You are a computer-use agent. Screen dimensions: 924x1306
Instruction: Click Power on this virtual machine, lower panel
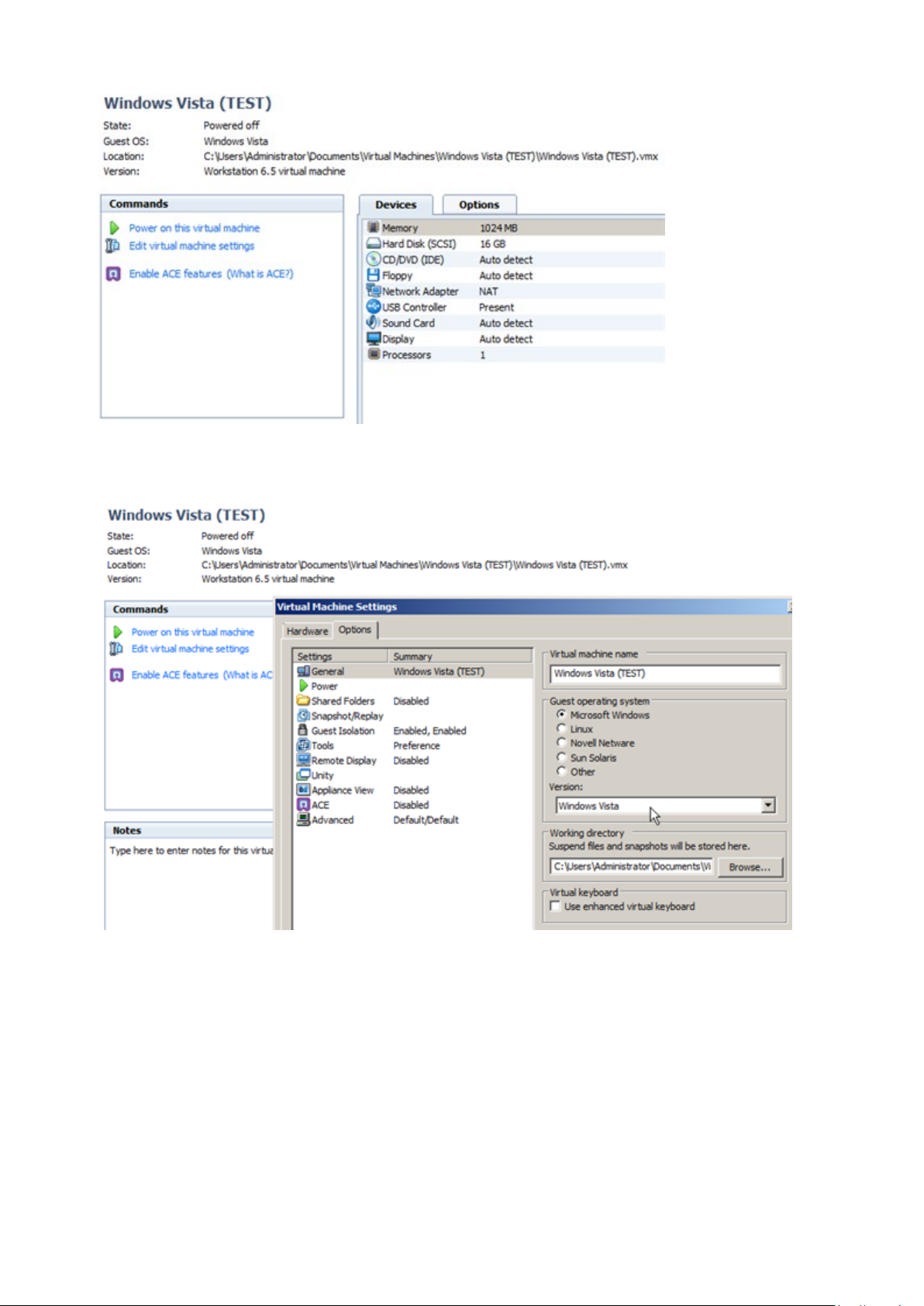(x=193, y=632)
